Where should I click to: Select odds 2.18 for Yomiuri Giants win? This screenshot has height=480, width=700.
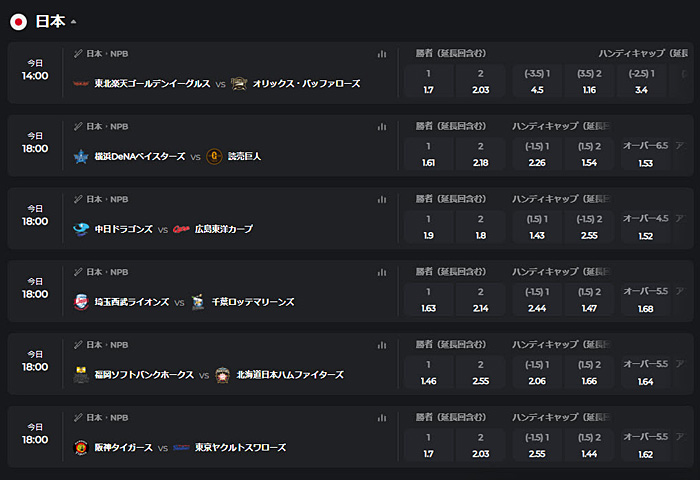point(480,154)
